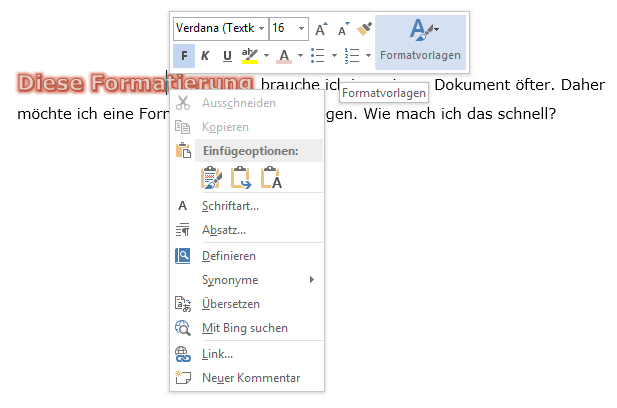Toggle underline with the U button

pyautogui.click(x=227, y=56)
